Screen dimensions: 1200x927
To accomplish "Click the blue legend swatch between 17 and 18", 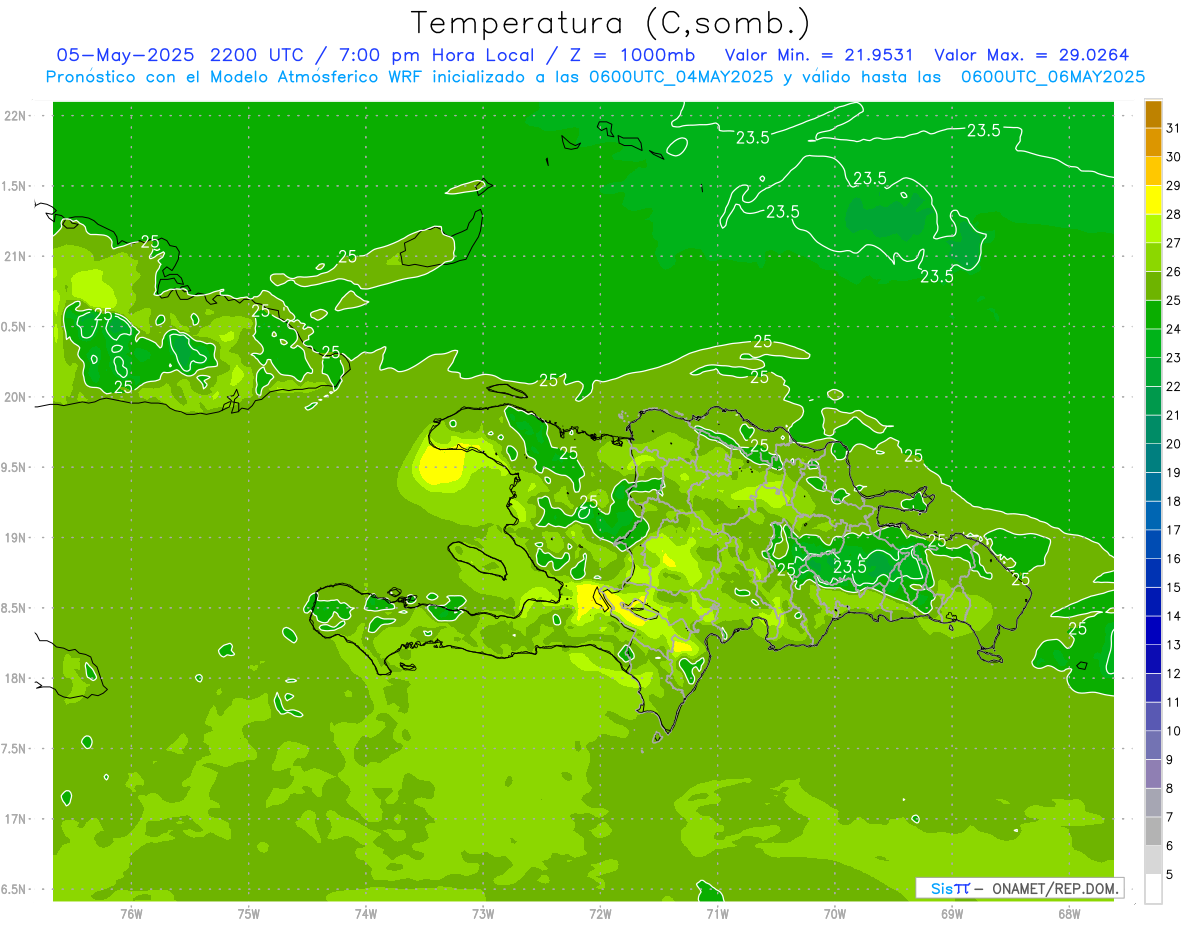I will point(1153,516).
